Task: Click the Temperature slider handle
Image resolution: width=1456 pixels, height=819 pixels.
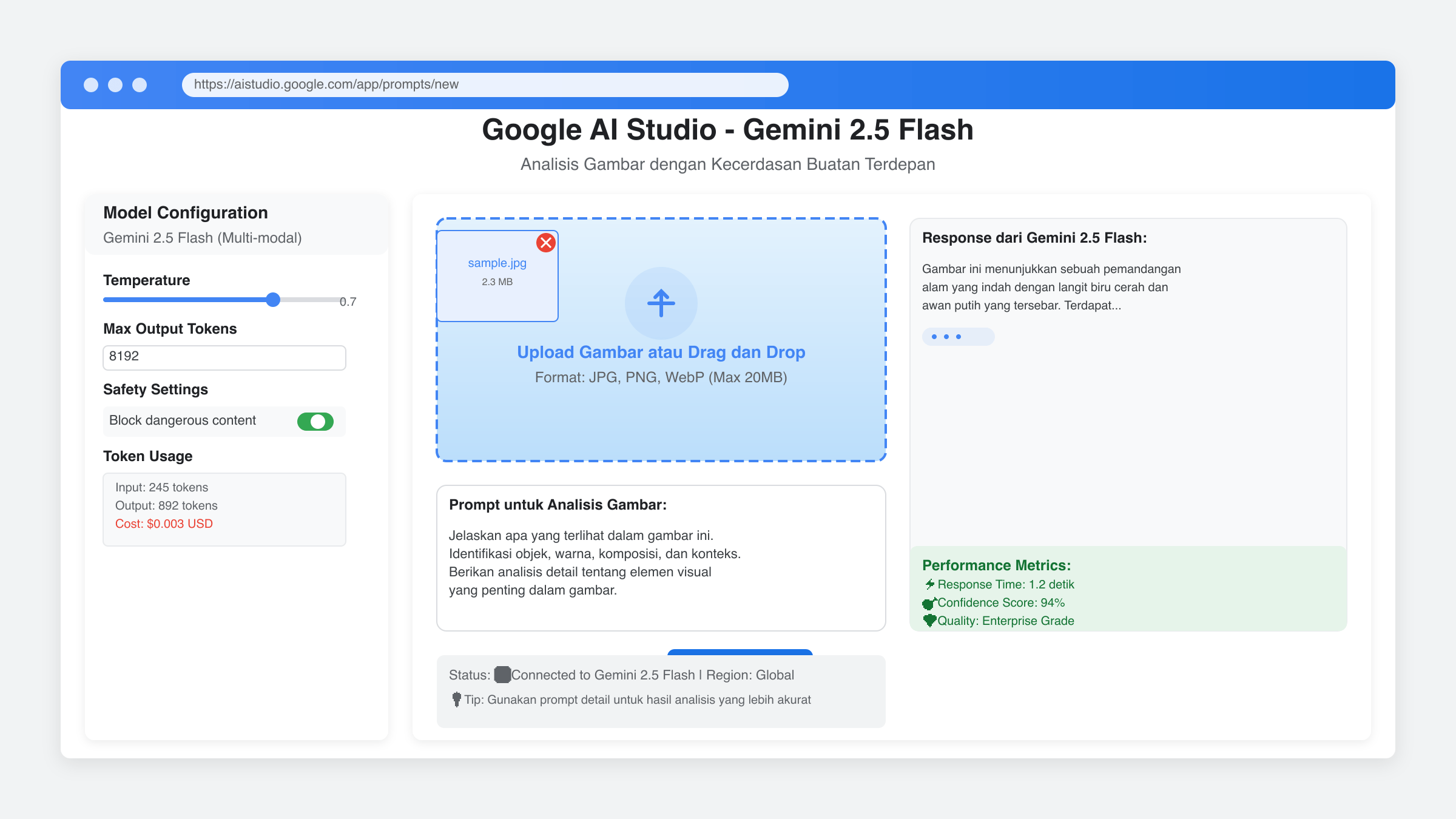Action: point(273,299)
